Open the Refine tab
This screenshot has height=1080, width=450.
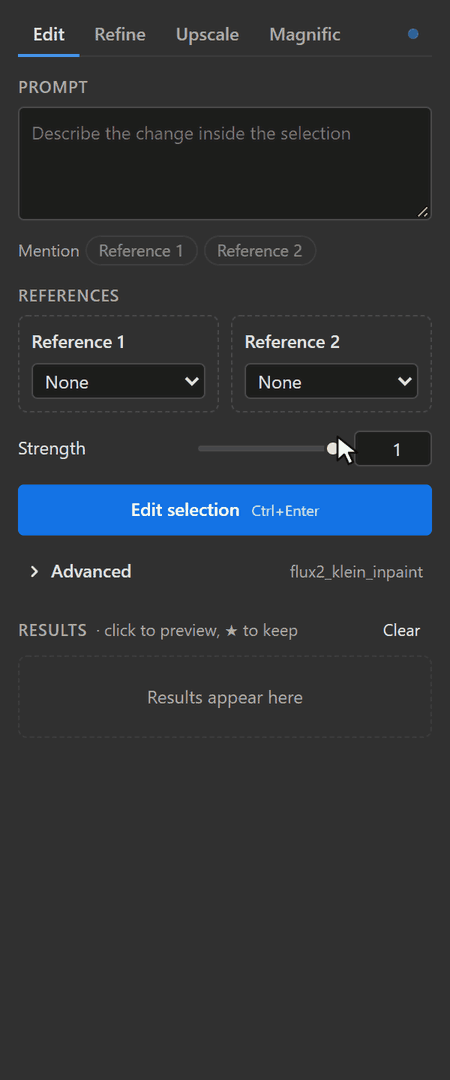click(120, 34)
